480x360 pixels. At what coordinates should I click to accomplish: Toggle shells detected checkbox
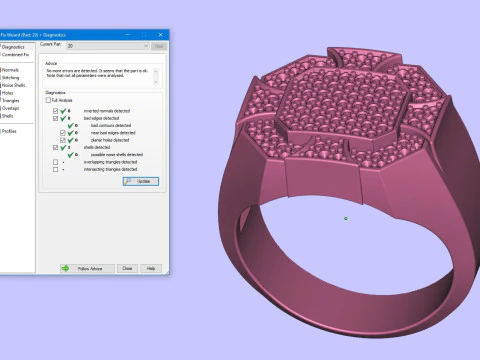[x=56, y=147]
